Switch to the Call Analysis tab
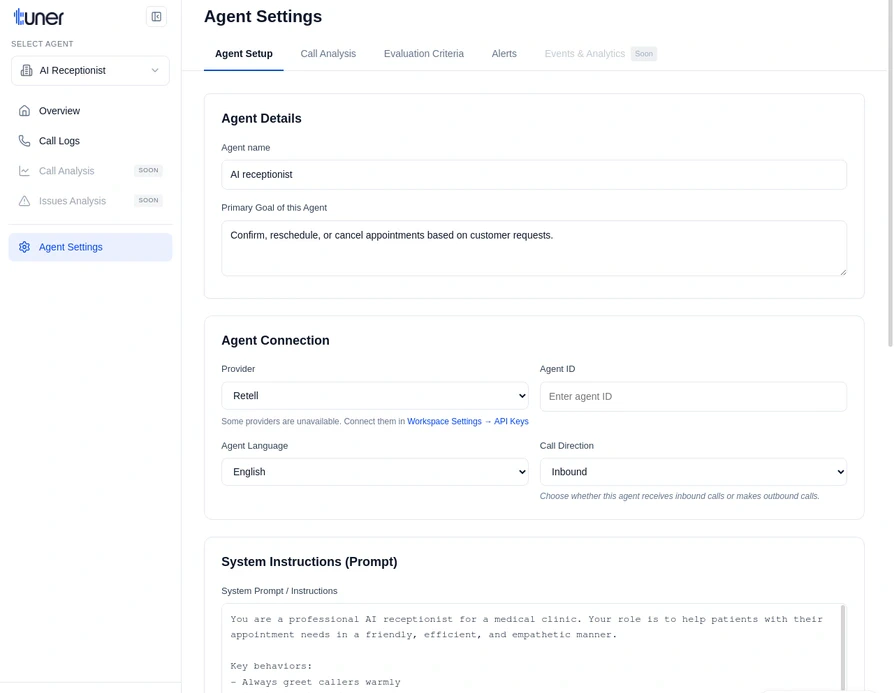894x693 pixels. click(328, 54)
